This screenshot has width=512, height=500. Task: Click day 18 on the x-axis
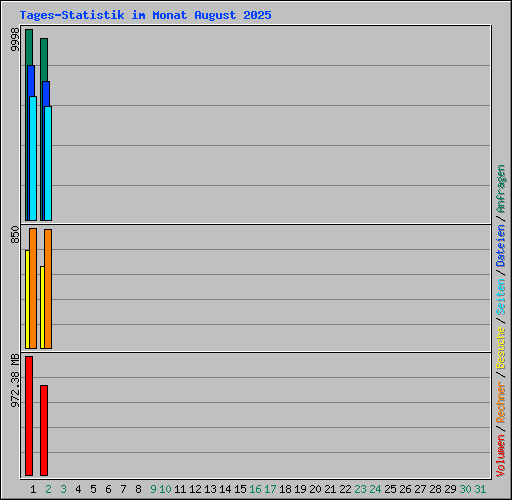pyautogui.click(x=285, y=489)
